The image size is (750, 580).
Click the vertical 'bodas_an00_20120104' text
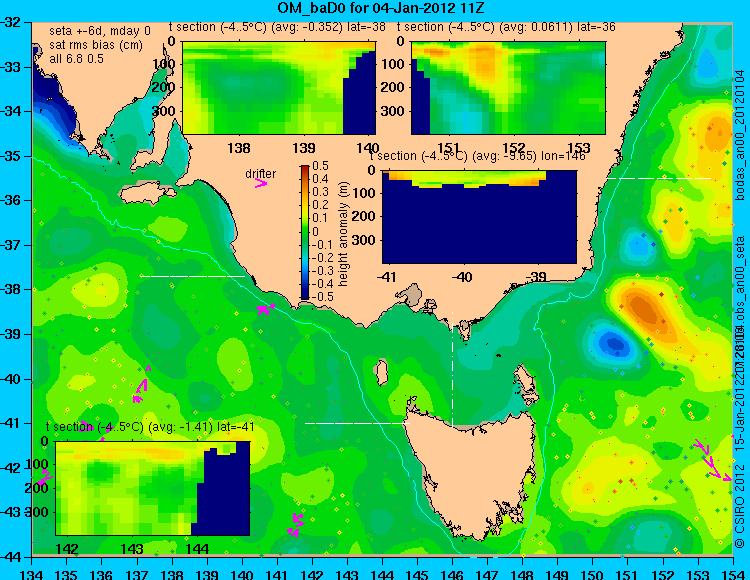[x=740, y=135]
